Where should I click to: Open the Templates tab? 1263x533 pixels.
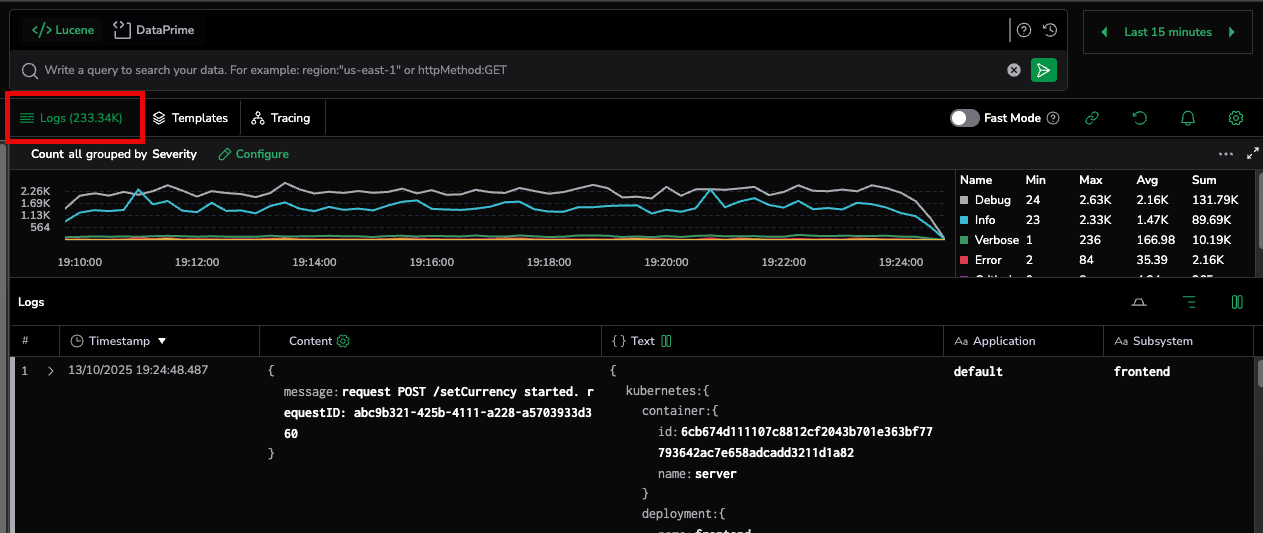[190, 118]
